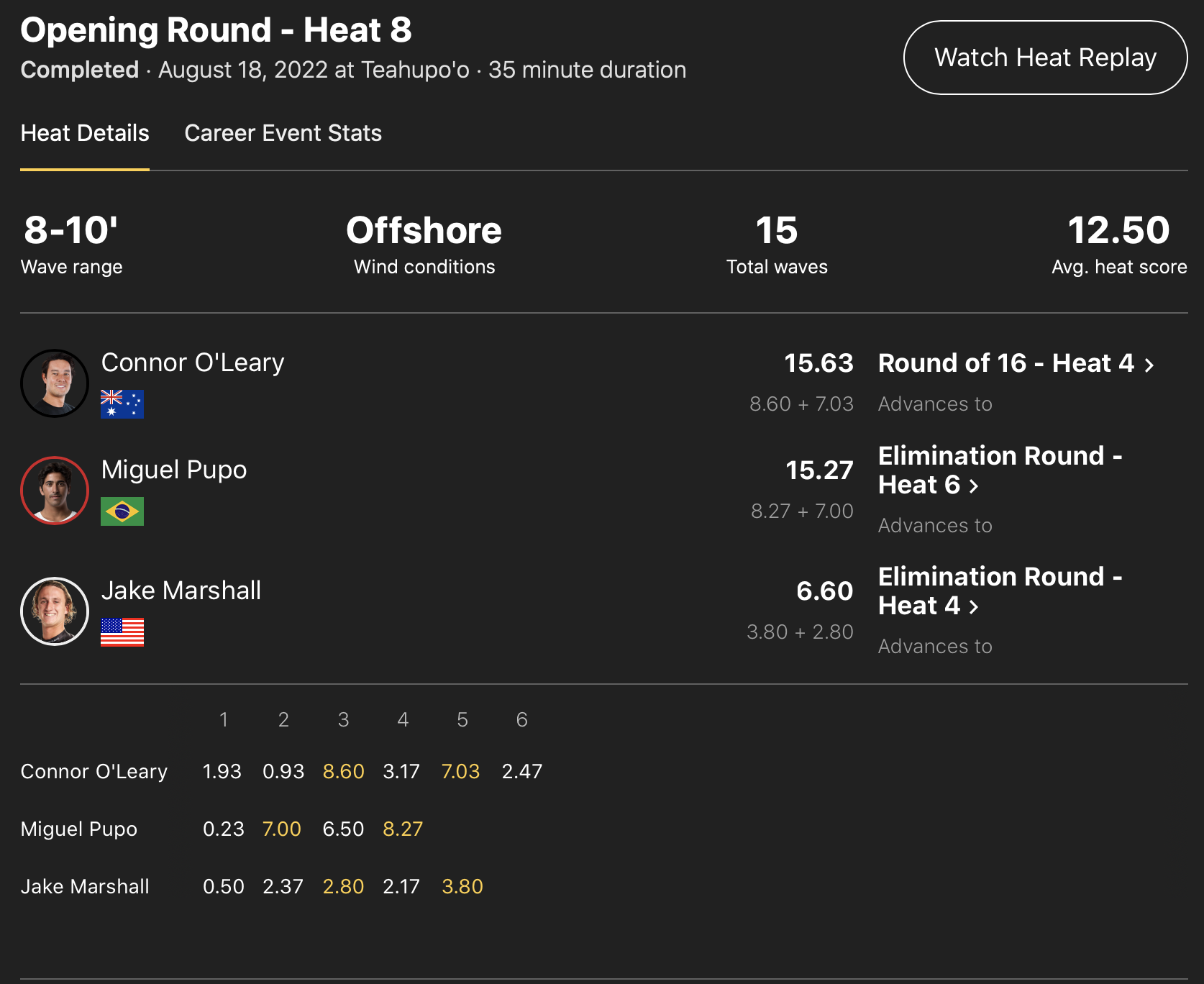Click chevron next to Elimination Round Heat 4
1204x984 pixels.
pyautogui.click(x=974, y=608)
